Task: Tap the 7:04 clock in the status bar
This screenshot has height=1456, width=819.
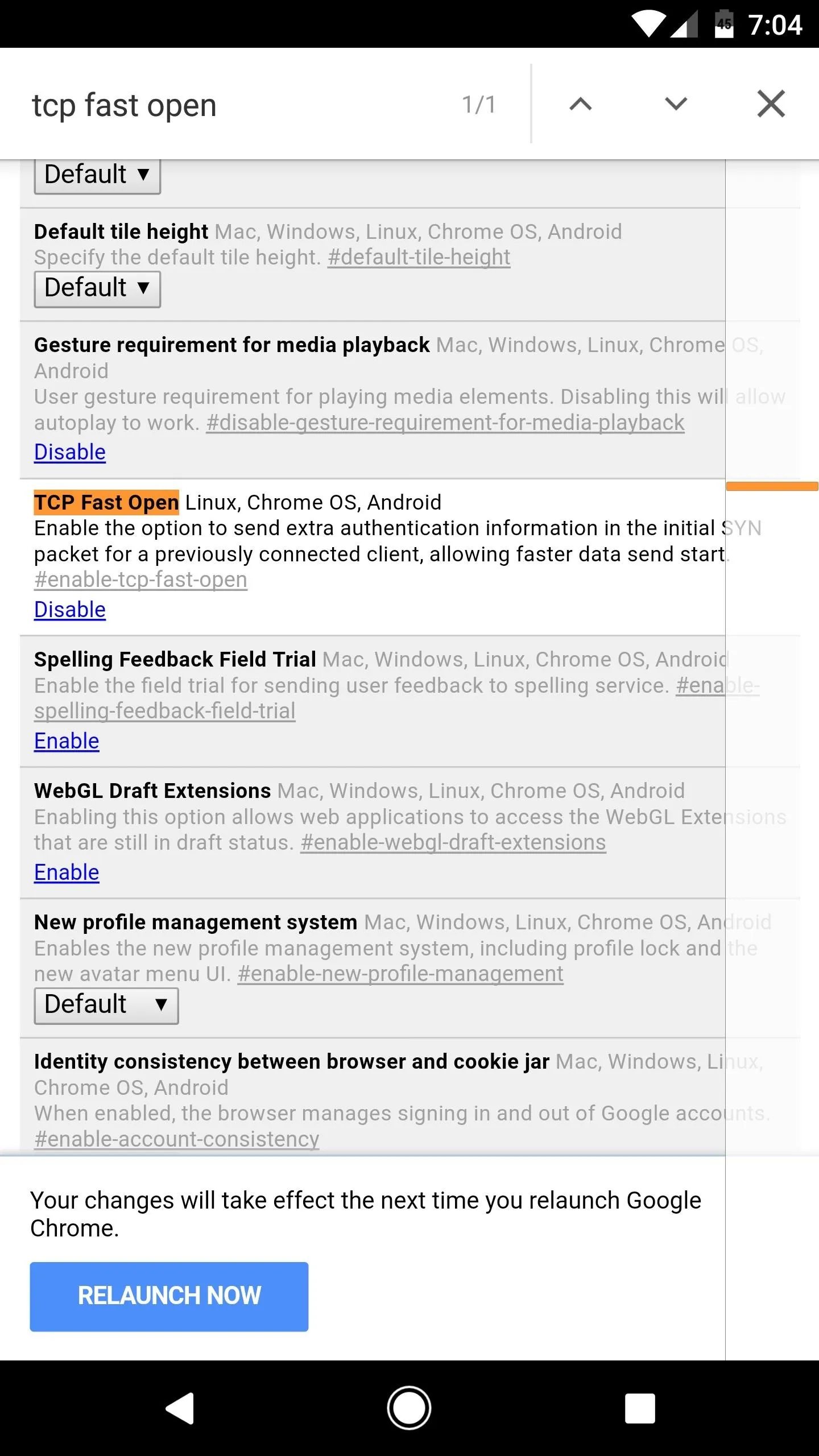Action: [x=775, y=25]
